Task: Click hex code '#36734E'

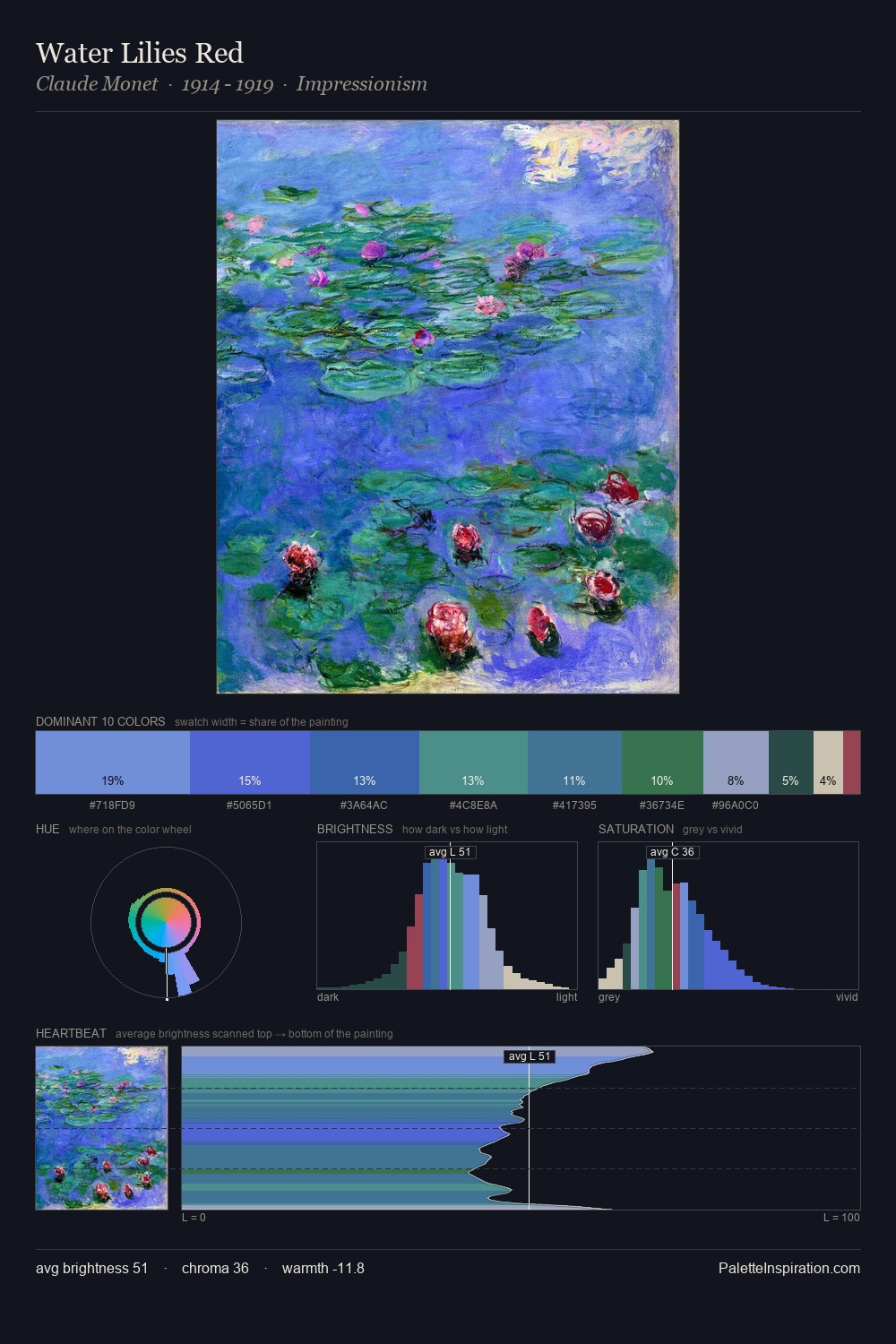Action: [x=662, y=806]
